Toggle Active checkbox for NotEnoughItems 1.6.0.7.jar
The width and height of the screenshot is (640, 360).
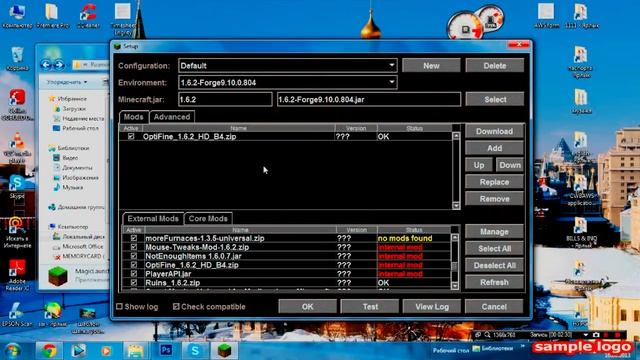tap(133, 256)
